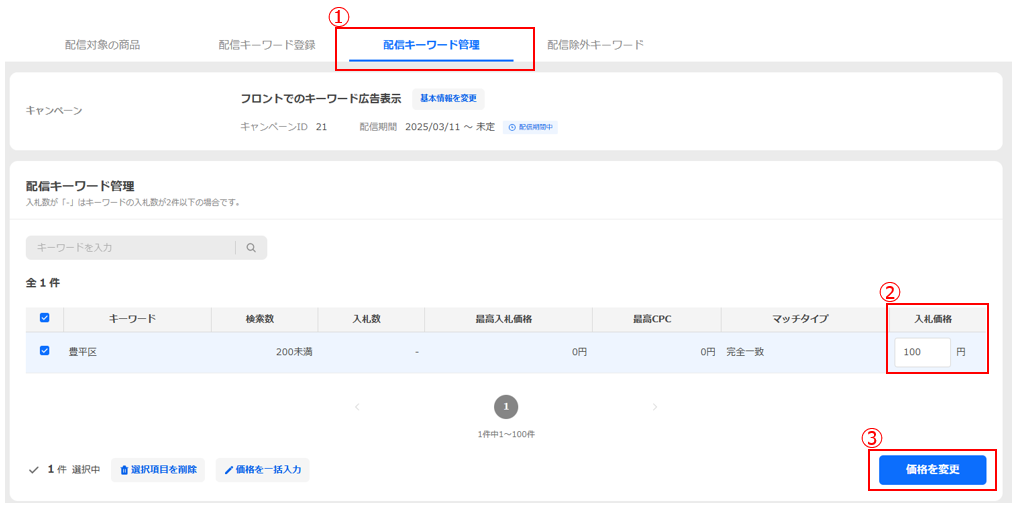Click the 入札価格 field showing 100
Screen dimensions: 1012x505
click(921, 352)
